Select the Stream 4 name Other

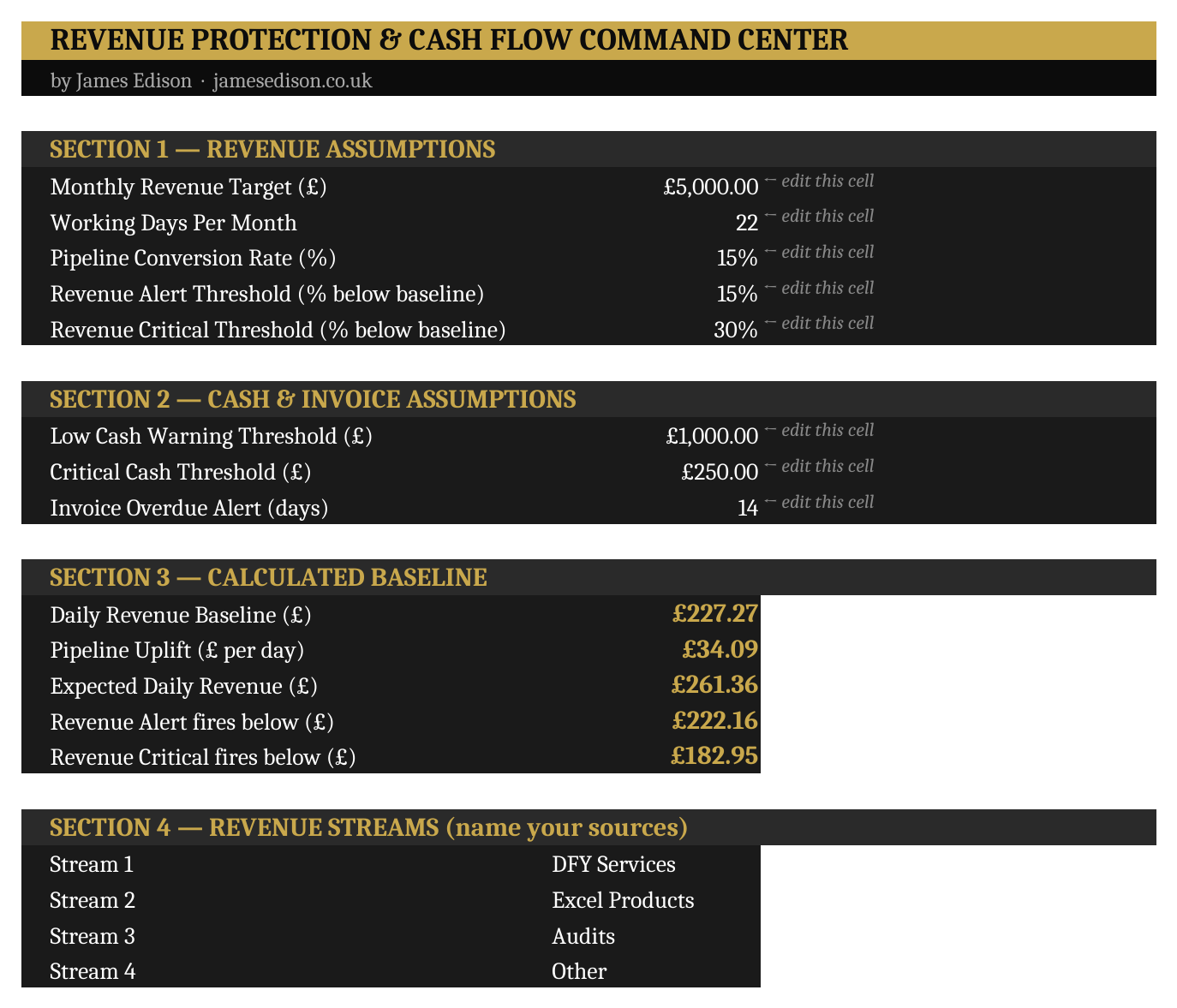coord(579,972)
